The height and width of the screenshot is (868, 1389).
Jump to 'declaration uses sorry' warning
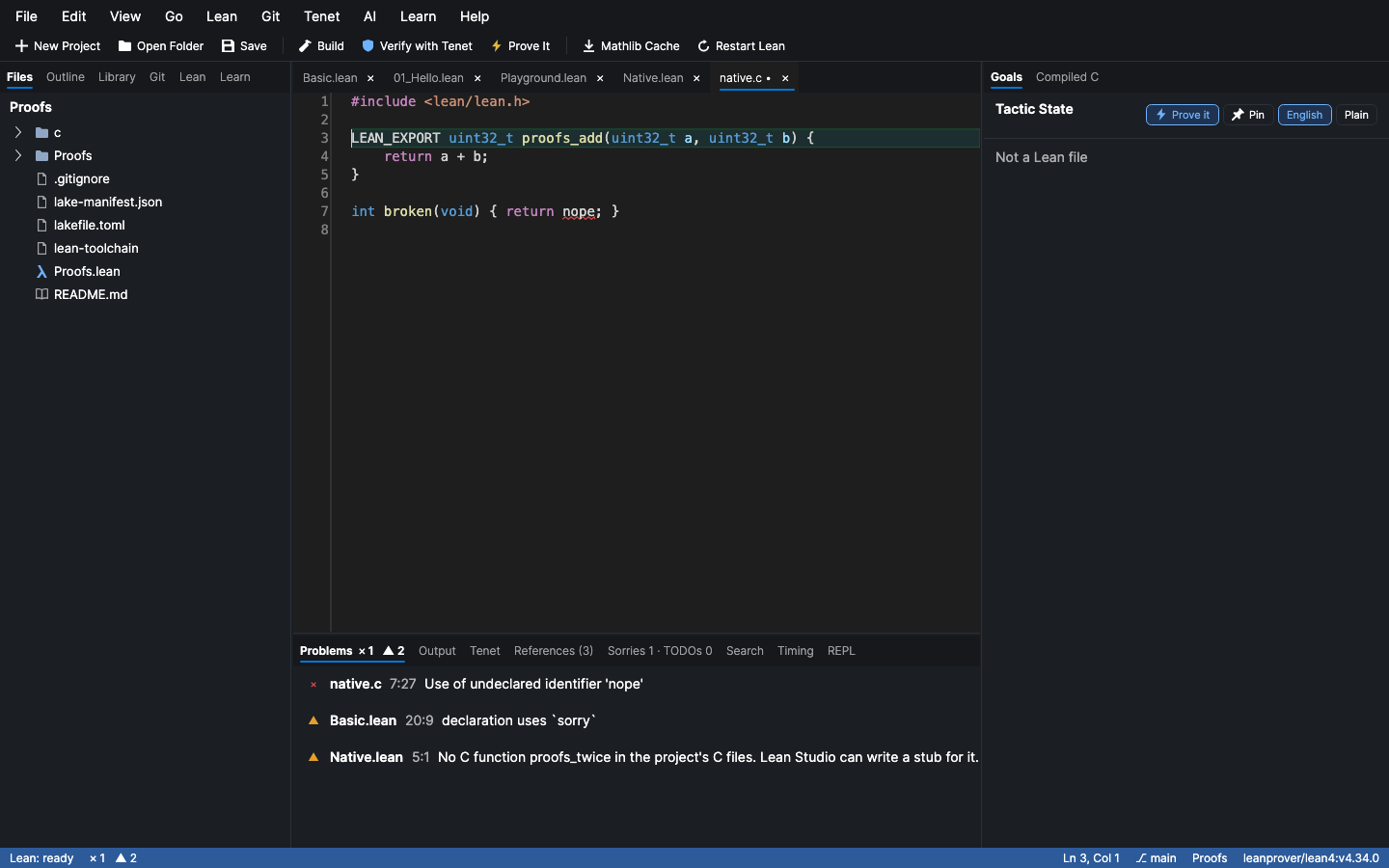coord(637,720)
